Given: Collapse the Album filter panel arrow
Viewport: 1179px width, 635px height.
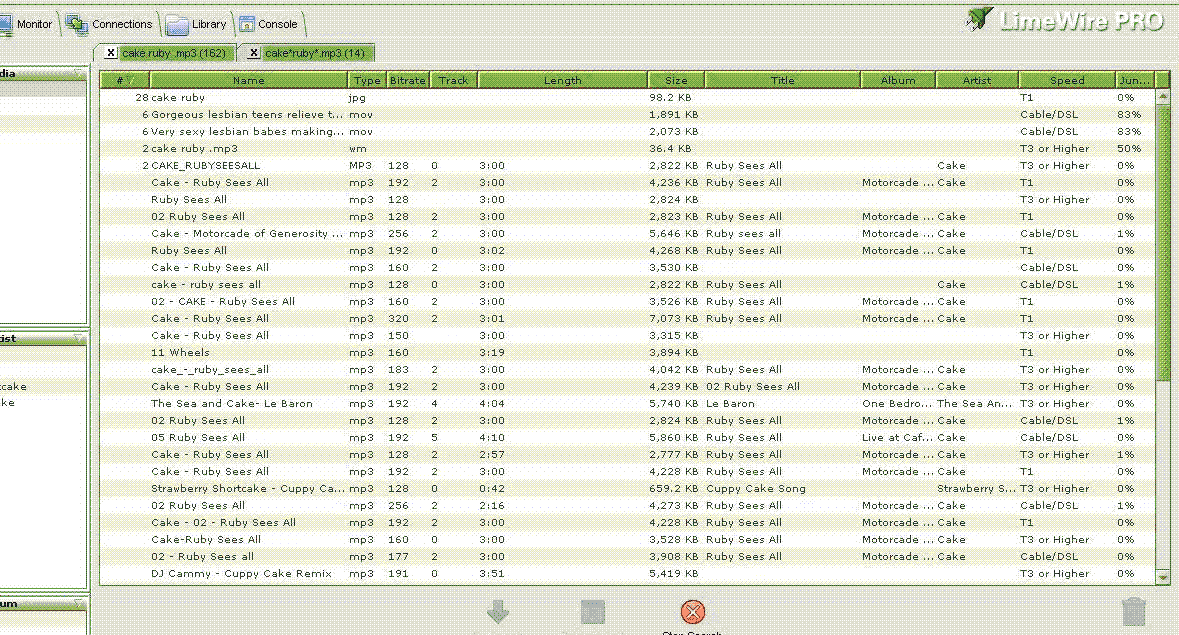Looking at the screenshot, I should 78,604.
